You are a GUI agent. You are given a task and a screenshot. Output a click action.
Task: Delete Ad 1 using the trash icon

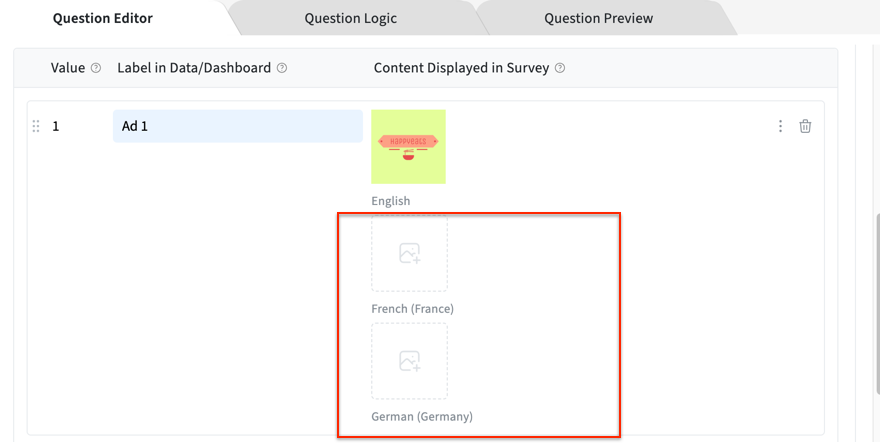click(805, 126)
